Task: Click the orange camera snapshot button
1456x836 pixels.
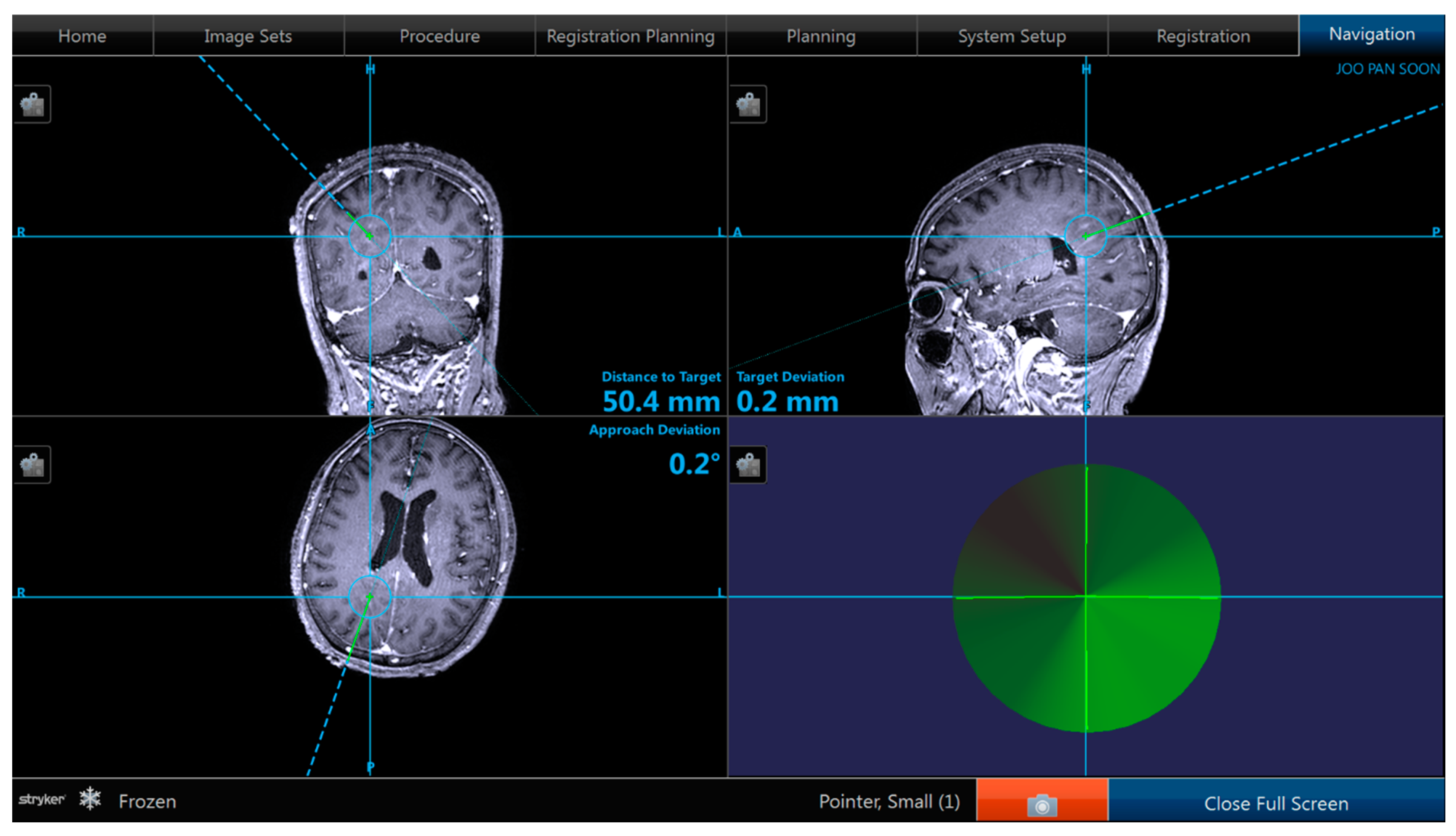Action: tap(1041, 801)
